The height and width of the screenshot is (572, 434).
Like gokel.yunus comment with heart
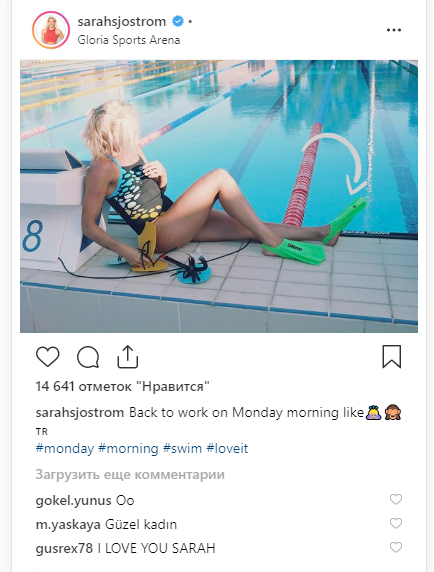point(396,499)
